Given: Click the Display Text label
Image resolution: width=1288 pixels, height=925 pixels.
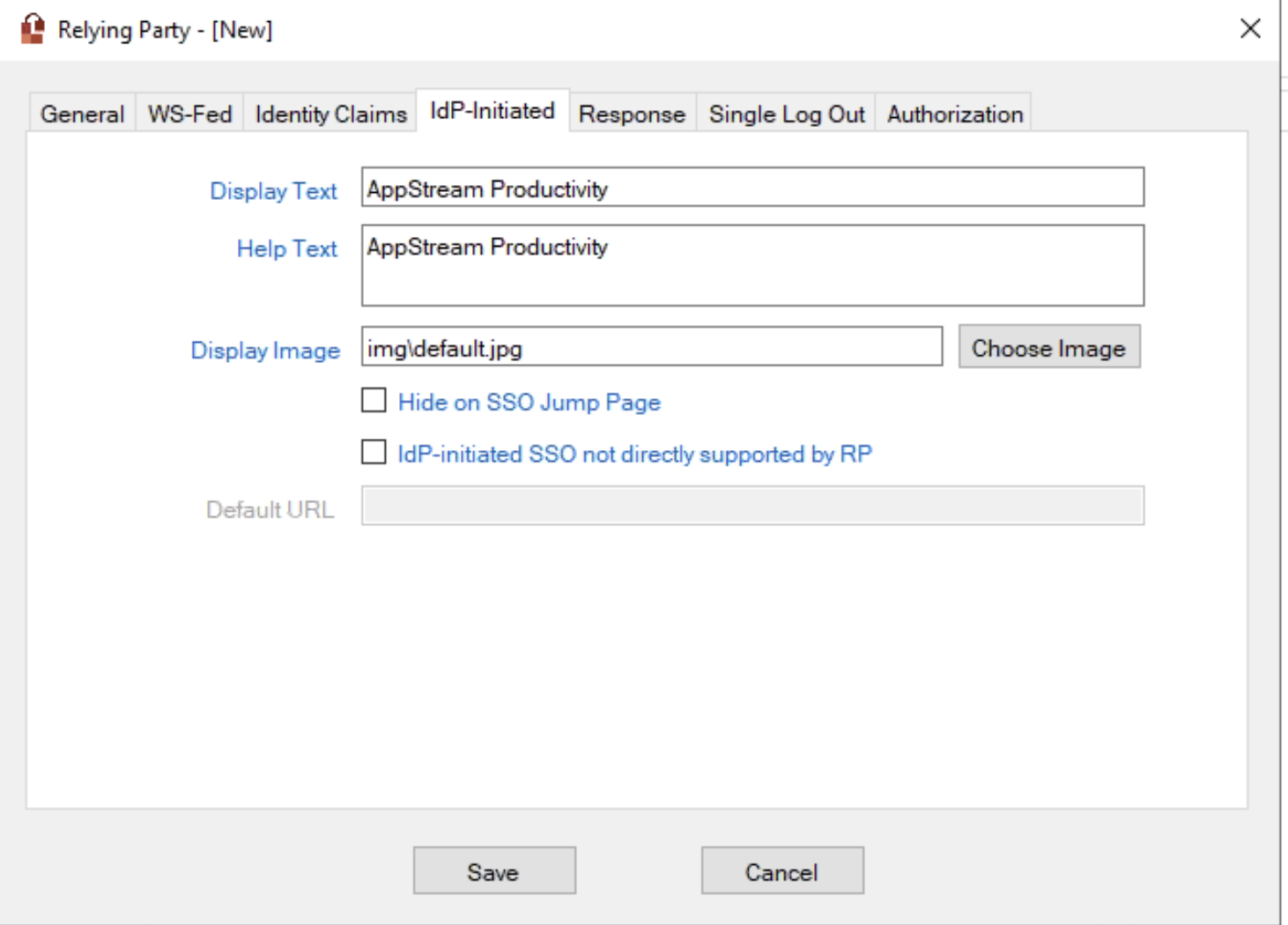Looking at the screenshot, I should coord(273,191).
